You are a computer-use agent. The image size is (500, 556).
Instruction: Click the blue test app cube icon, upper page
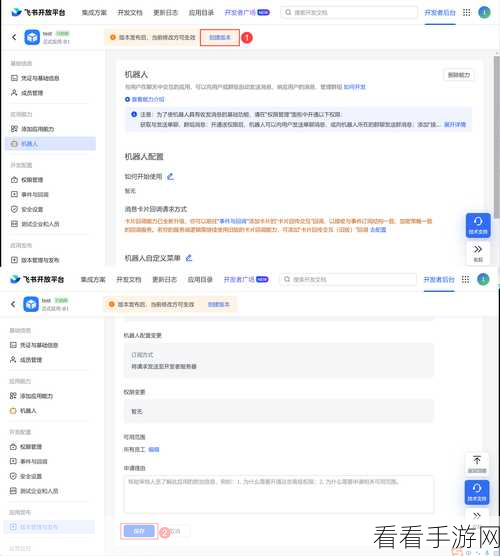32,37
